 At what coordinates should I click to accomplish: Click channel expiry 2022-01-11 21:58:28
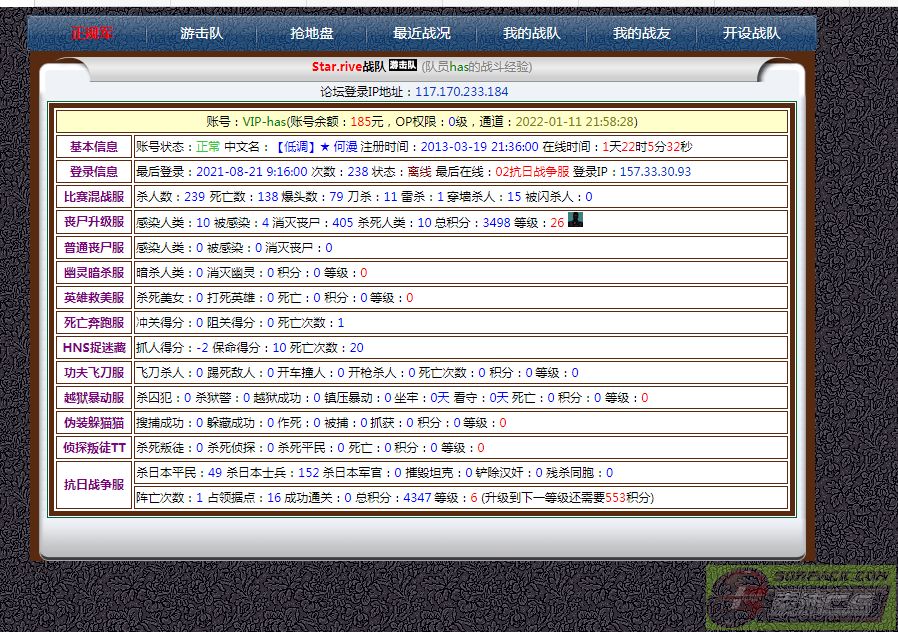(574, 121)
